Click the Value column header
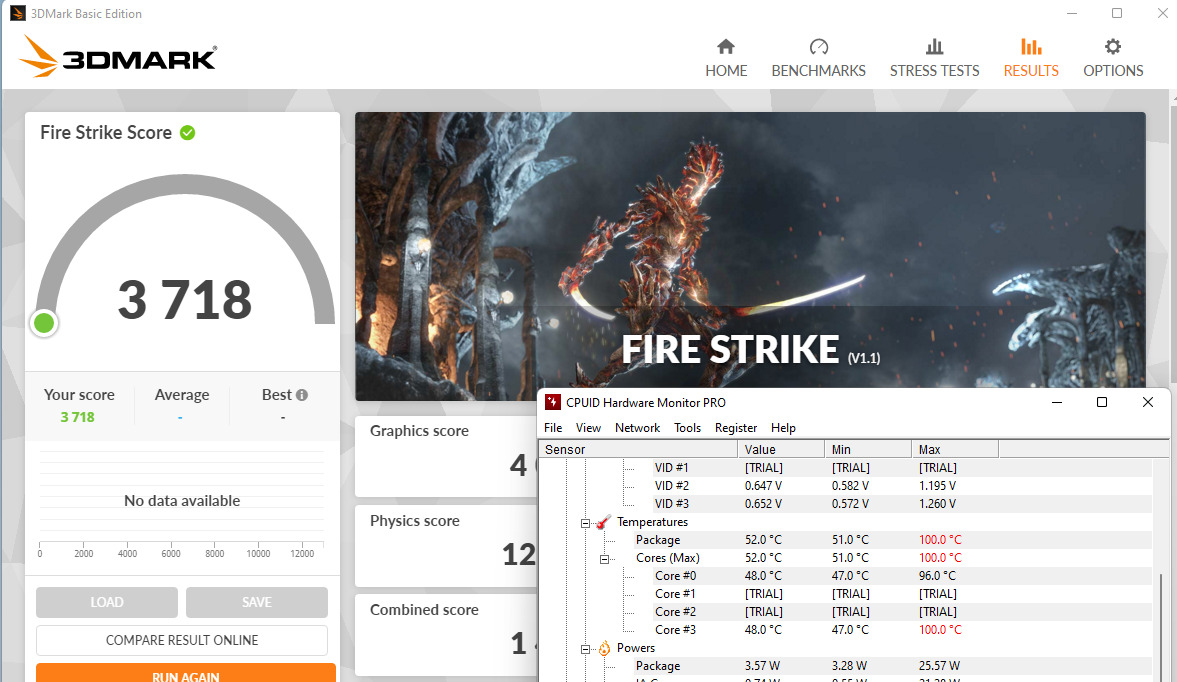Screen dimensions: 1177x682 point(781,449)
